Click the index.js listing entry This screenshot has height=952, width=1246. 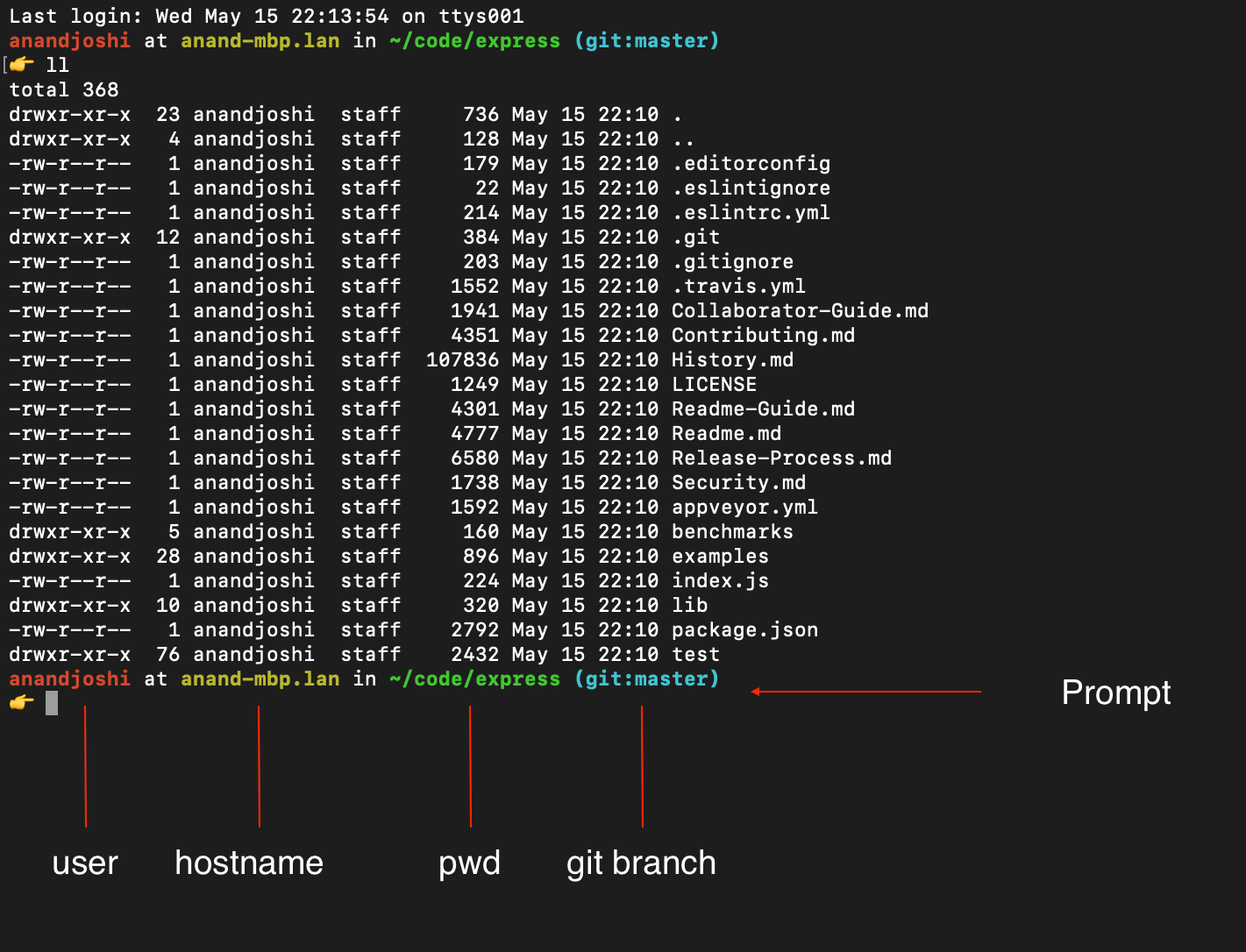click(x=719, y=580)
